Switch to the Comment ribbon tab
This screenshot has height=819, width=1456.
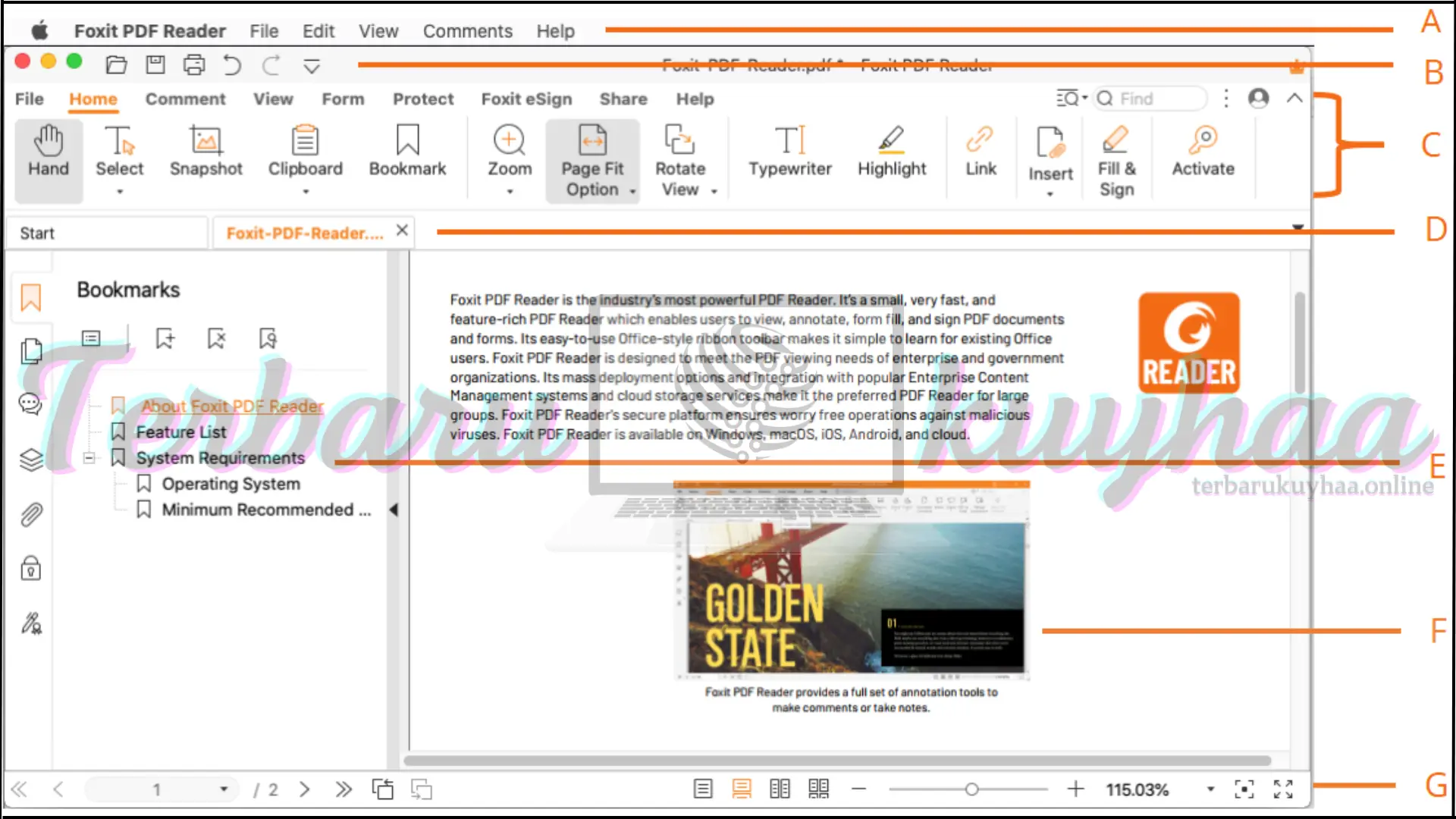[x=184, y=99]
